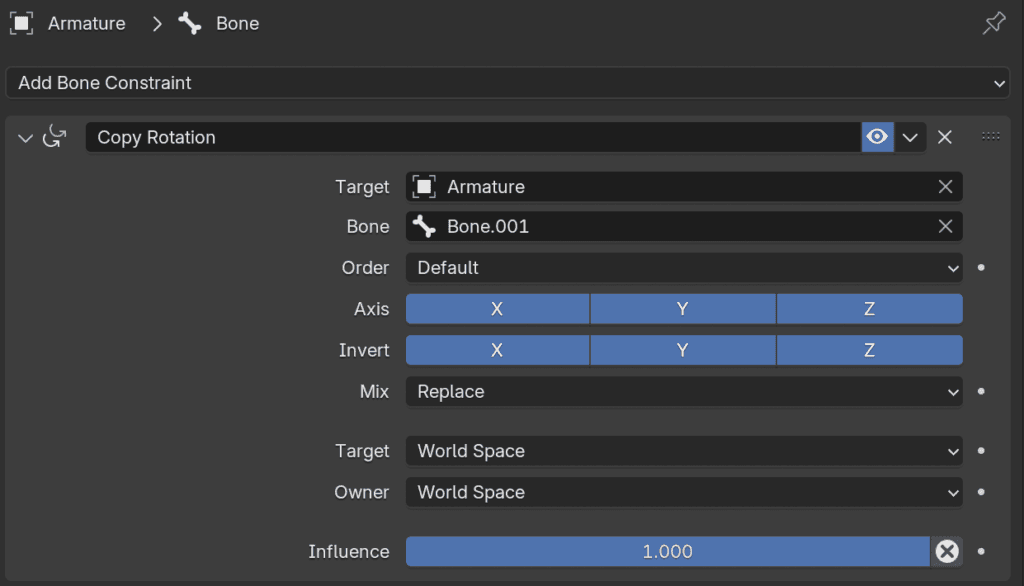Screen dimensions: 1024x586
Task: Animate Influence property dot
Action: tap(981, 551)
